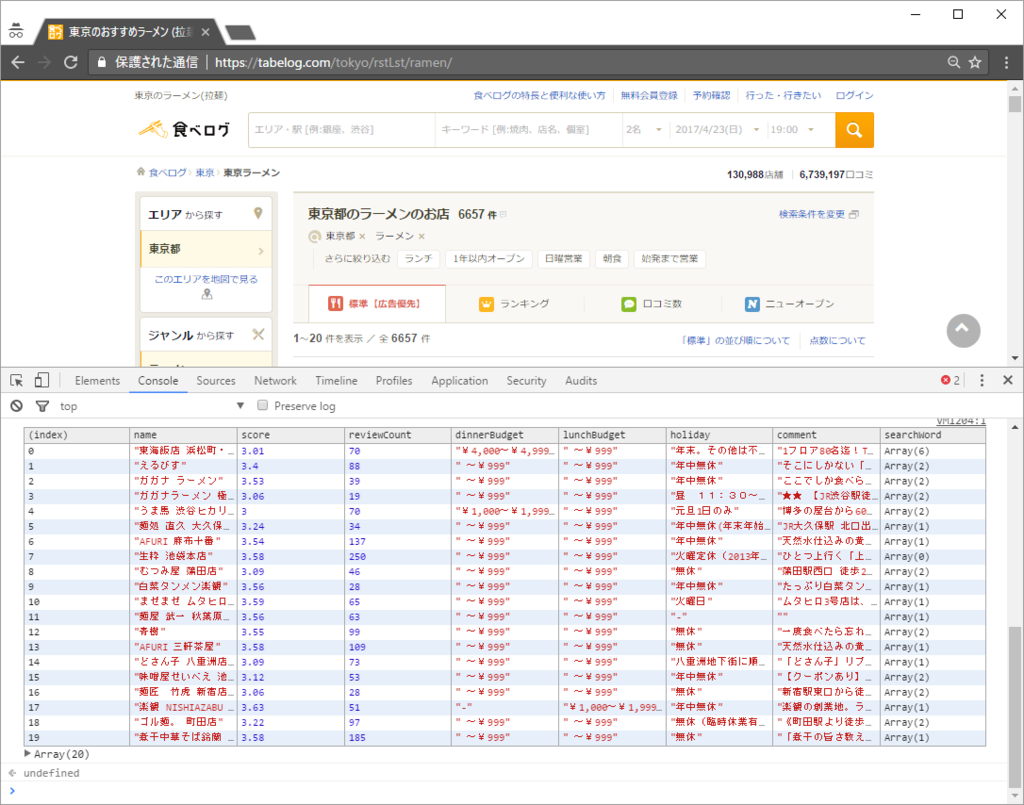Click the 朝食 filter button
This screenshot has height=805, width=1024.
612,259
